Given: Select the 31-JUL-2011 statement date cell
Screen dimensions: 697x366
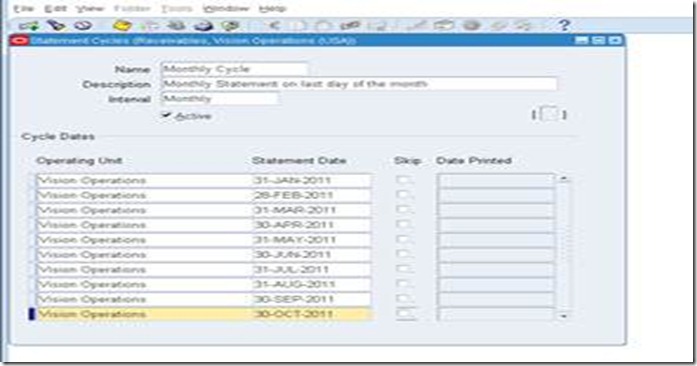Looking at the screenshot, I should [x=311, y=269].
